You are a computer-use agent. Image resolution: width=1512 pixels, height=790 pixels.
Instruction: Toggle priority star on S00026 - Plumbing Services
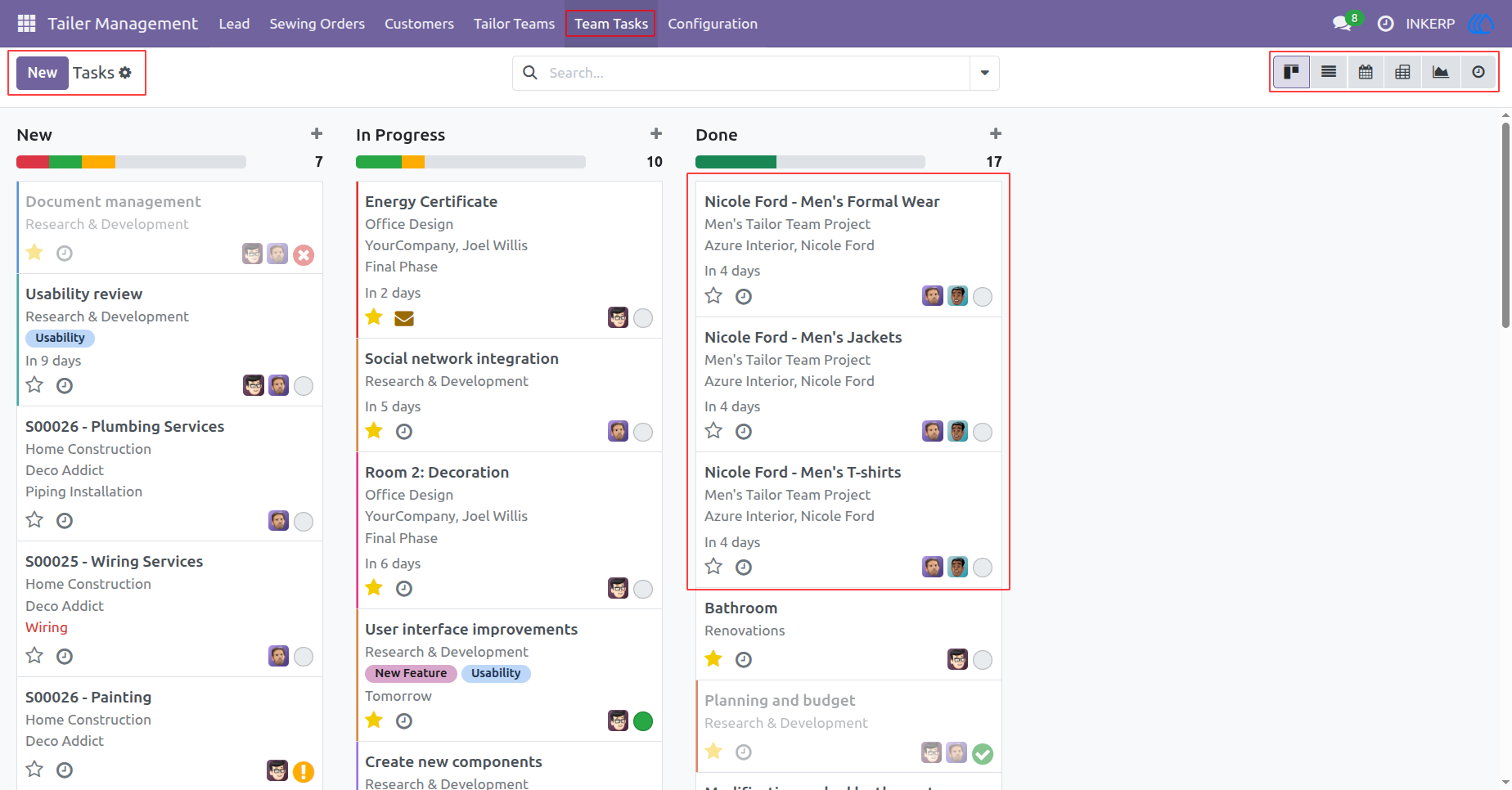[x=34, y=519]
